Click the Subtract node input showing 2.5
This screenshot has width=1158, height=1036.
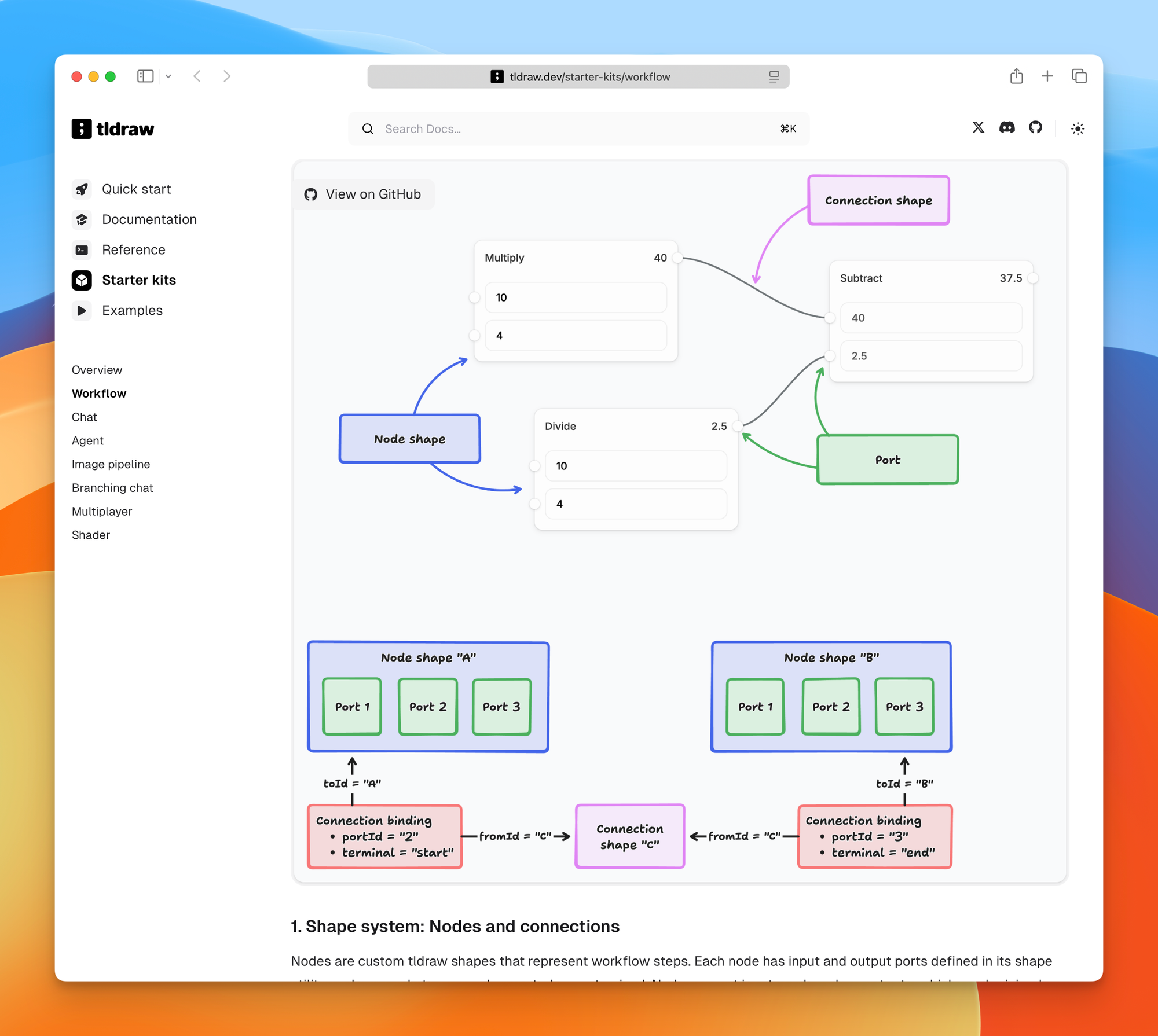931,356
